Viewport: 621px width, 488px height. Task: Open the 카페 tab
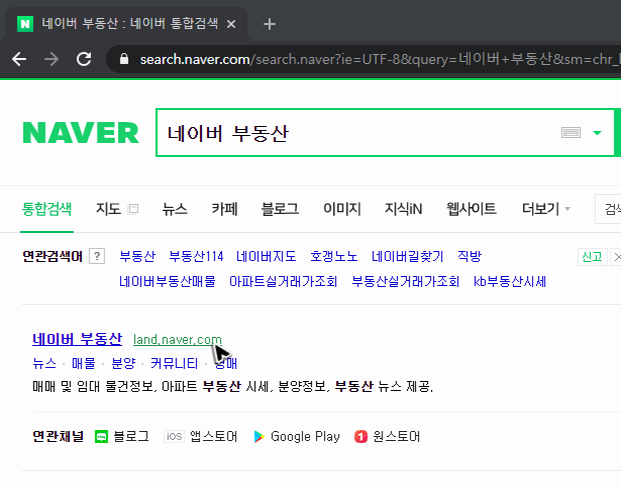tap(225, 209)
